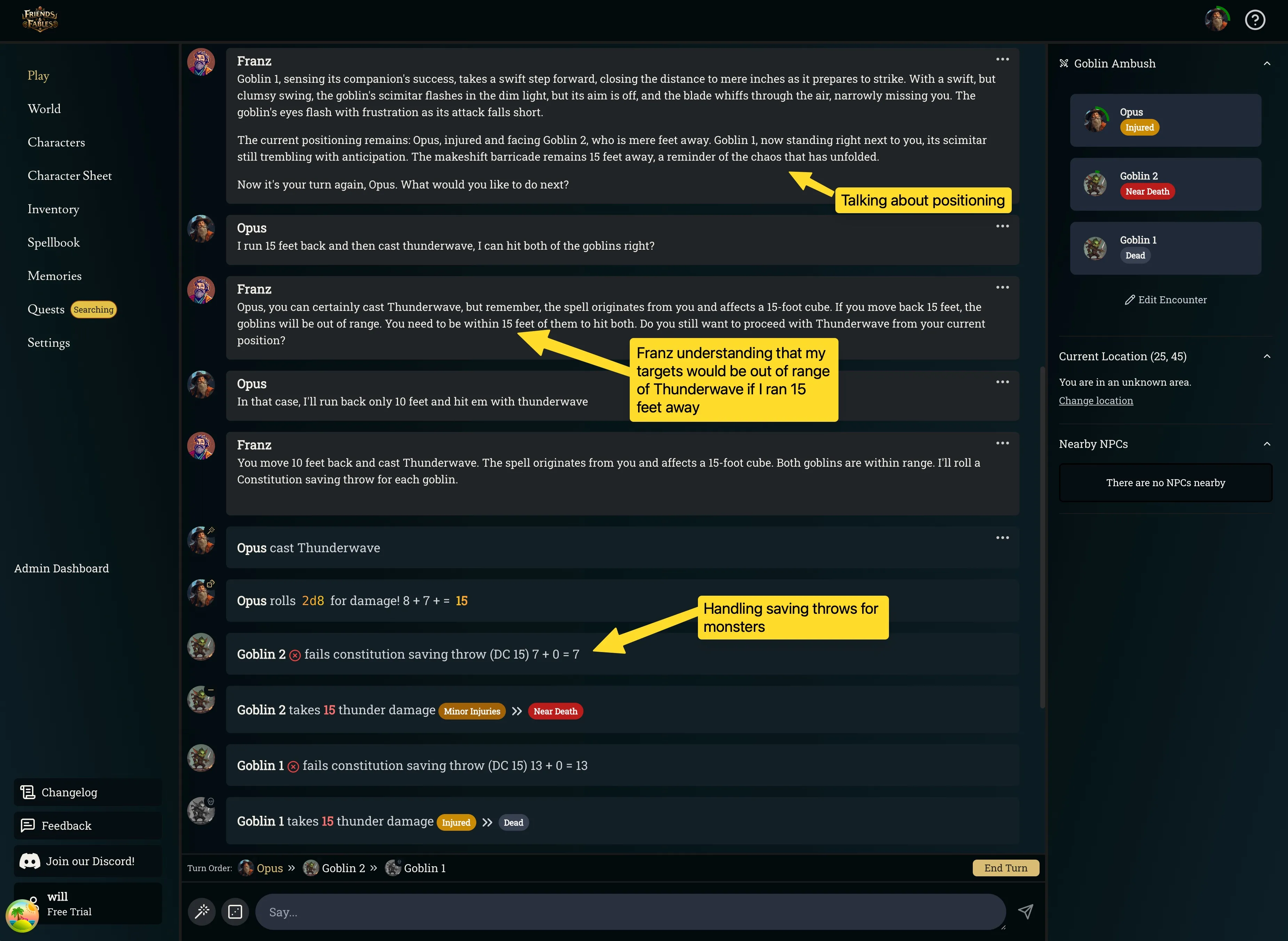Collapse the Goblin Ambush encounter panel
The width and height of the screenshot is (1288, 941).
point(1267,63)
